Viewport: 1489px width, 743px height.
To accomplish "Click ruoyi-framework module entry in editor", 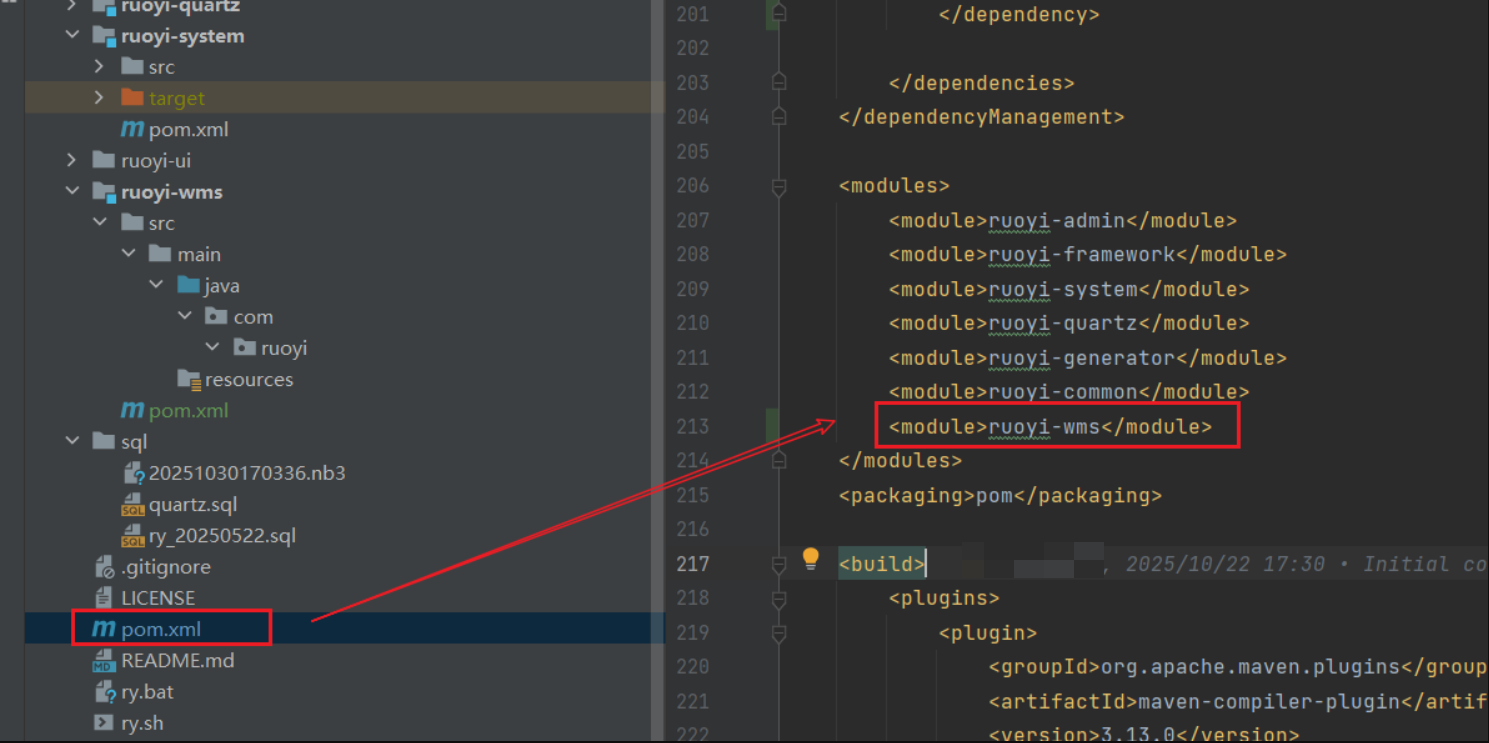I will [x=1088, y=254].
